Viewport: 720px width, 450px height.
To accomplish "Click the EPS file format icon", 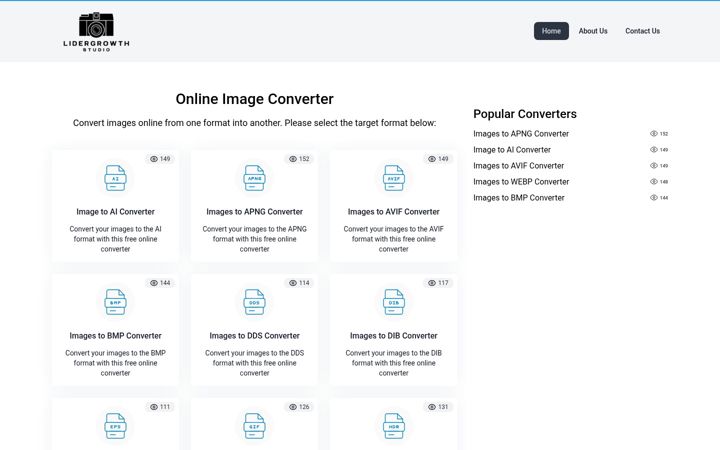I will pos(115,426).
